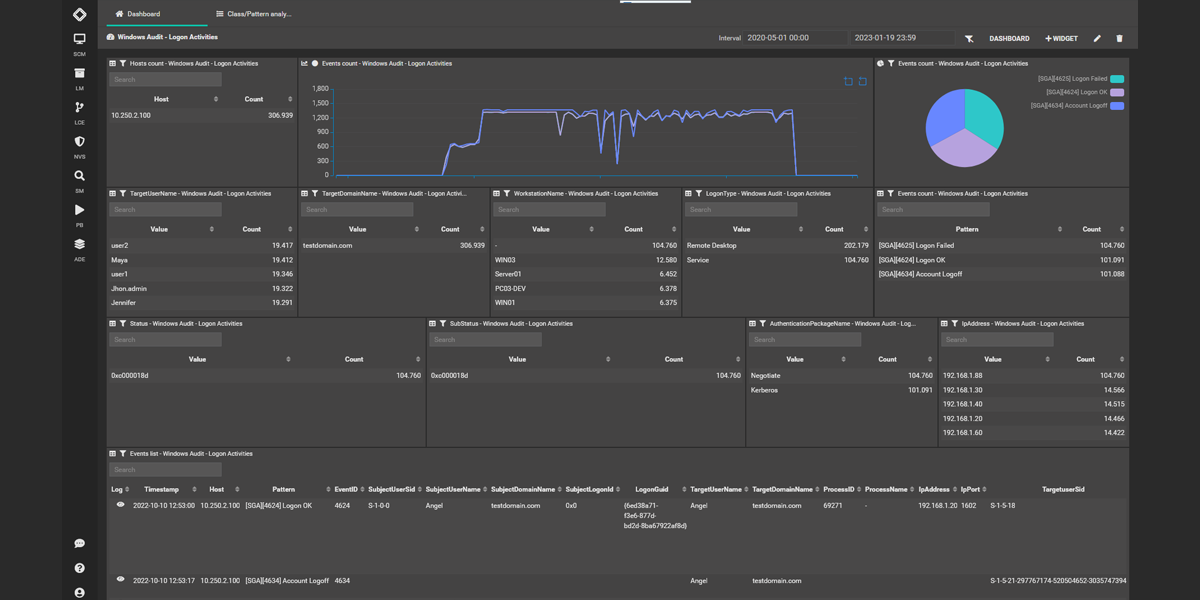Select the LCE branch icon
The width and height of the screenshot is (1200, 600).
pyautogui.click(x=79, y=108)
